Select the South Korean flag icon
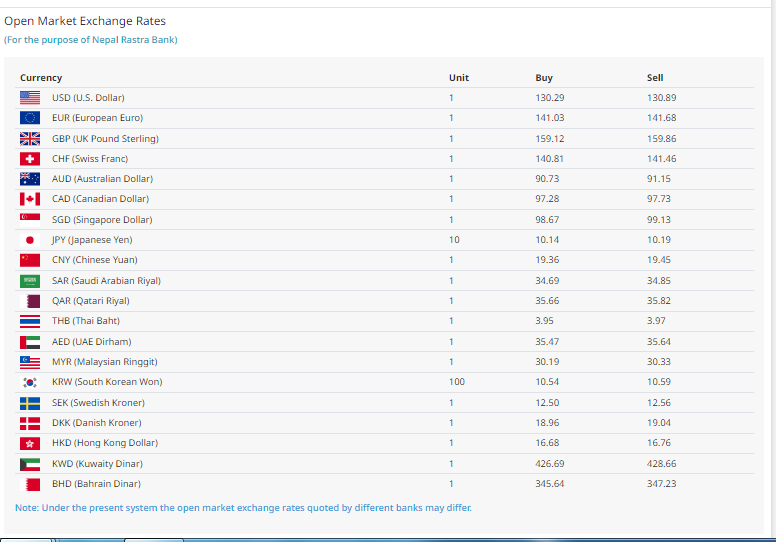776x542 pixels. (x=30, y=382)
